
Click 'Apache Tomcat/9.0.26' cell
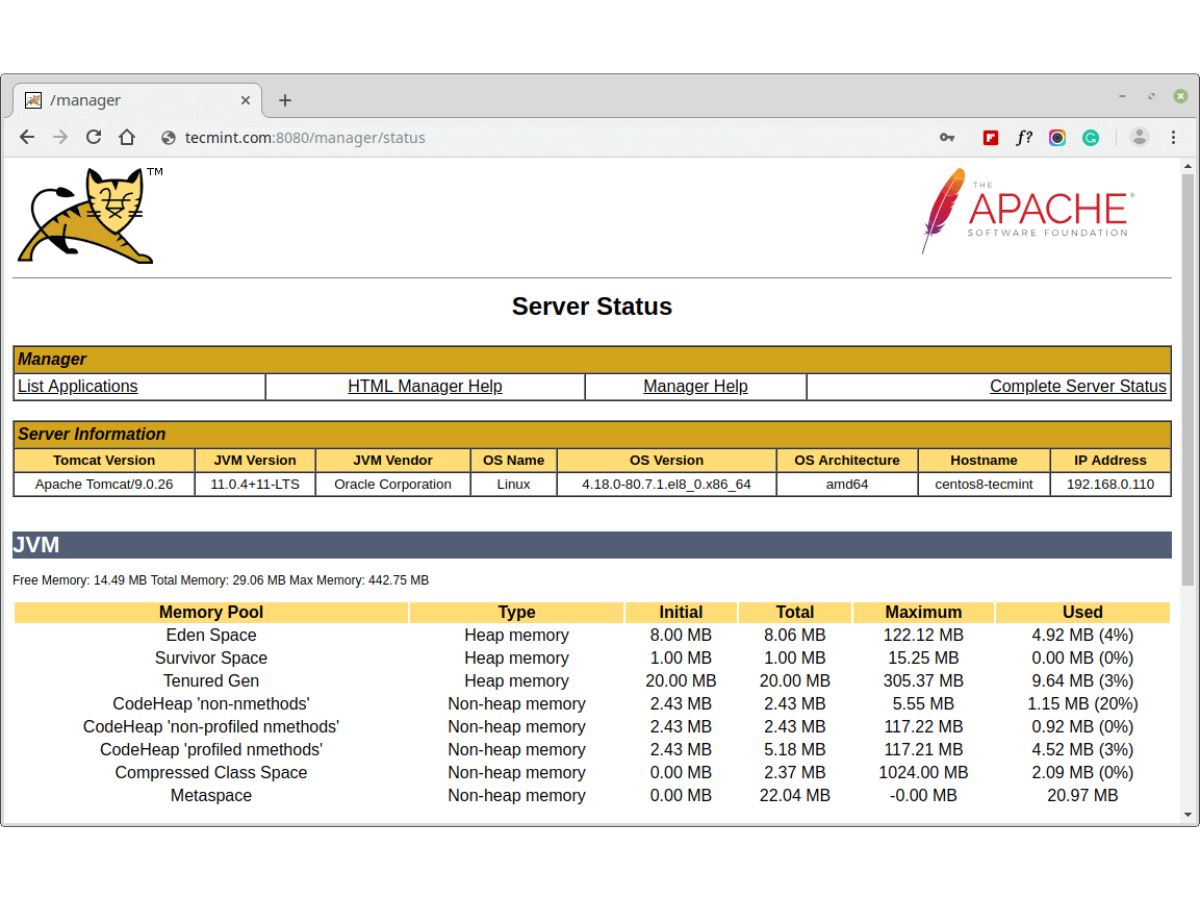point(104,484)
